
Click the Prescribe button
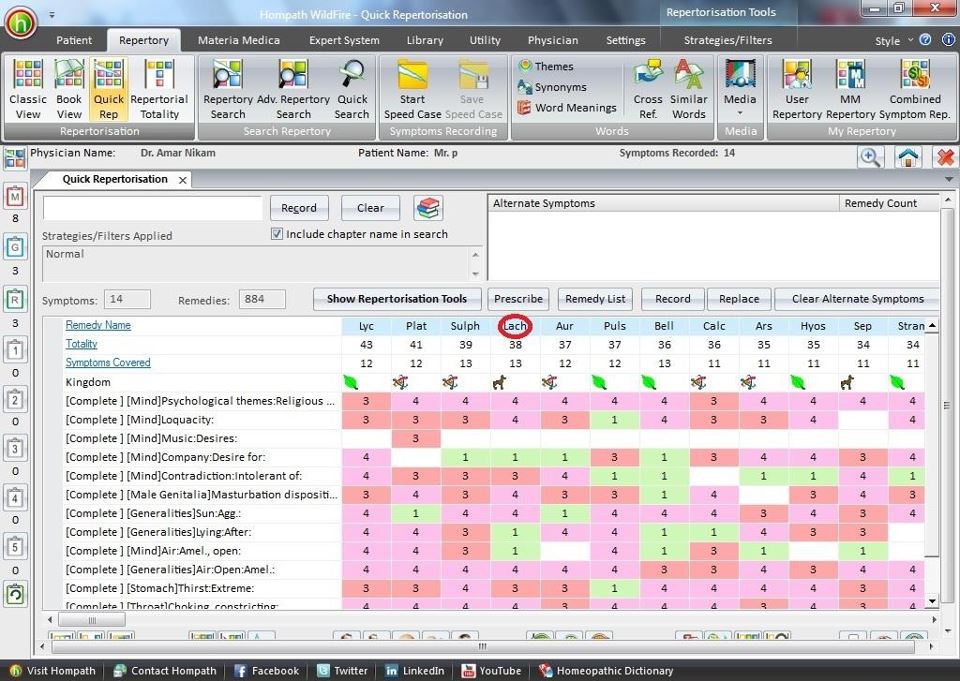click(518, 299)
